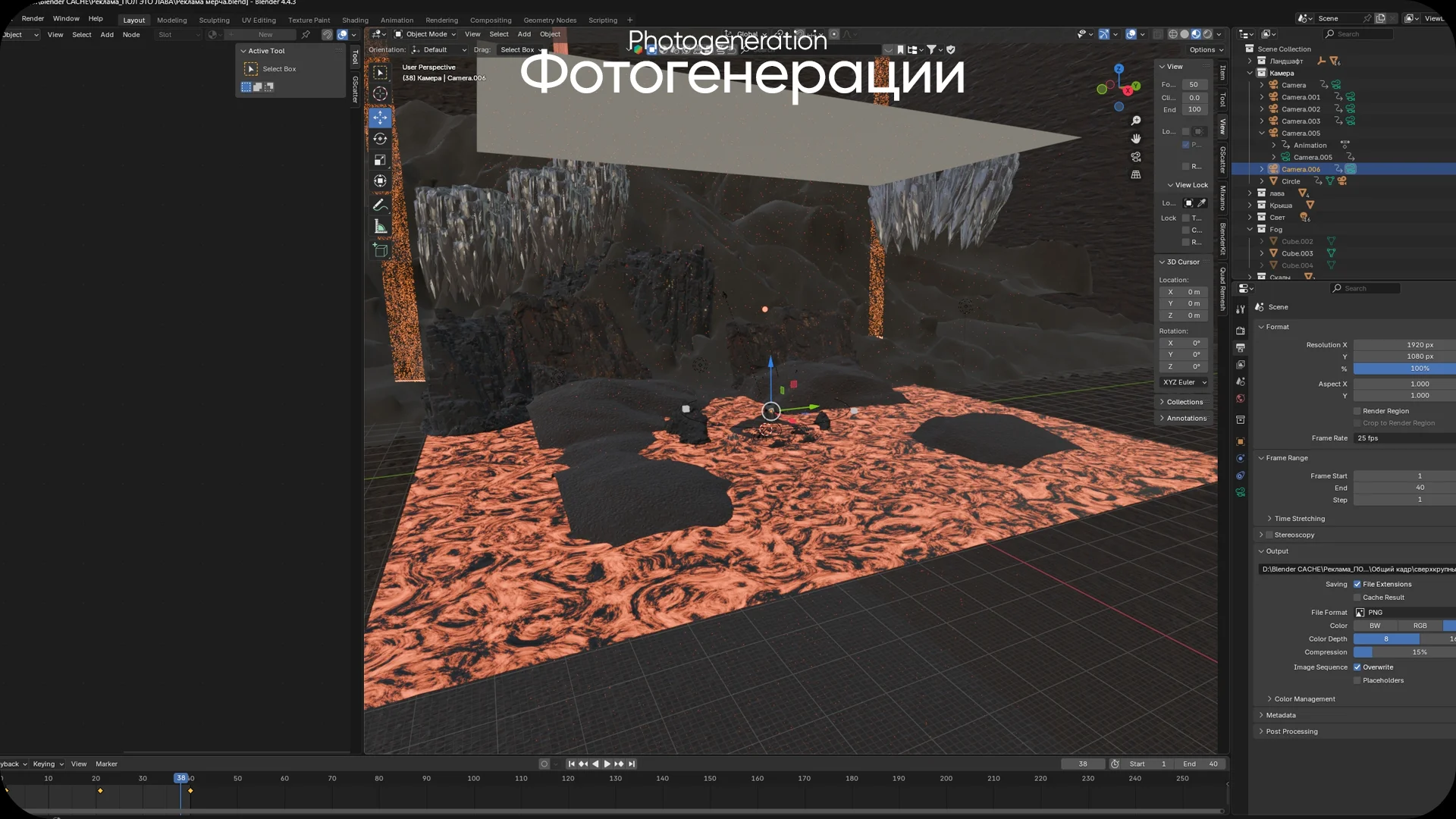Switch to the Shading workspace tab
This screenshot has height=819, width=1456.
point(355,20)
